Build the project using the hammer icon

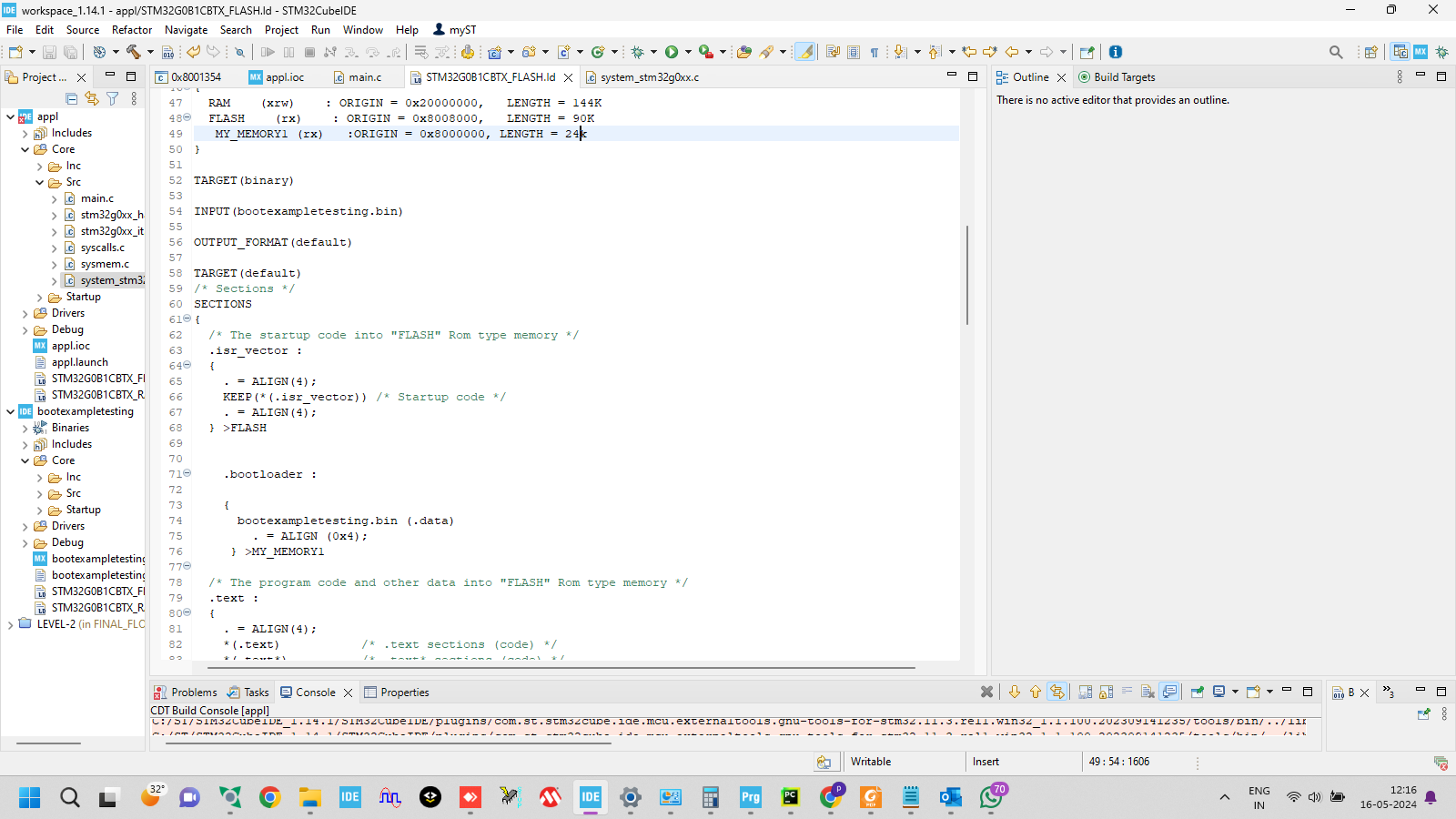(x=135, y=52)
